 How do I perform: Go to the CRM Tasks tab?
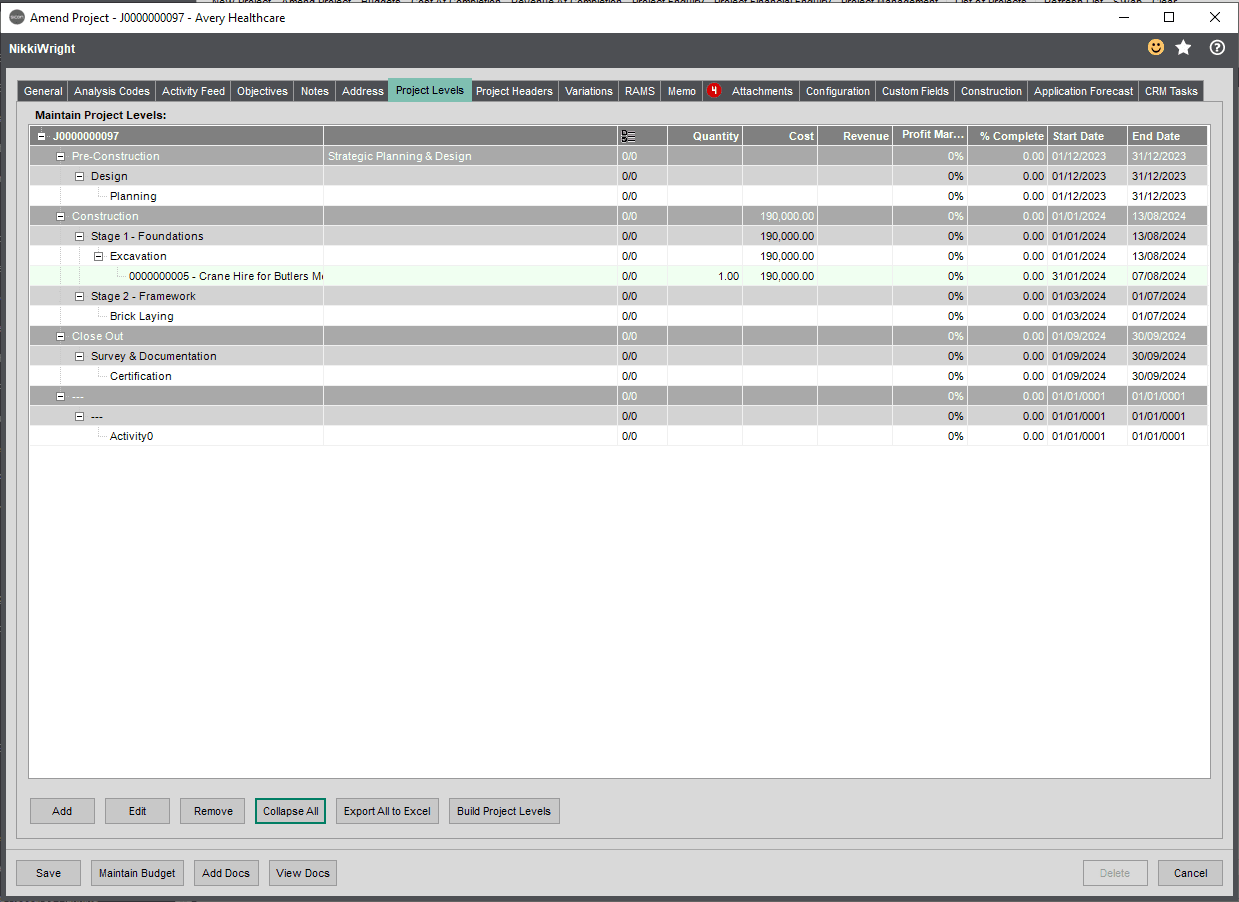coord(1171,91)
